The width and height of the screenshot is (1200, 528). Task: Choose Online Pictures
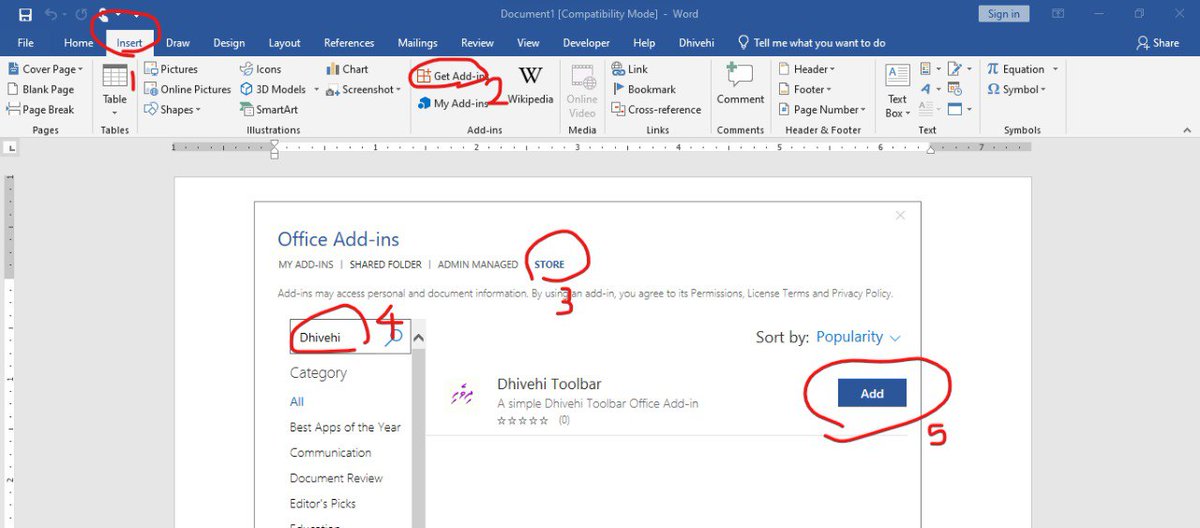[x=187, y=89]
